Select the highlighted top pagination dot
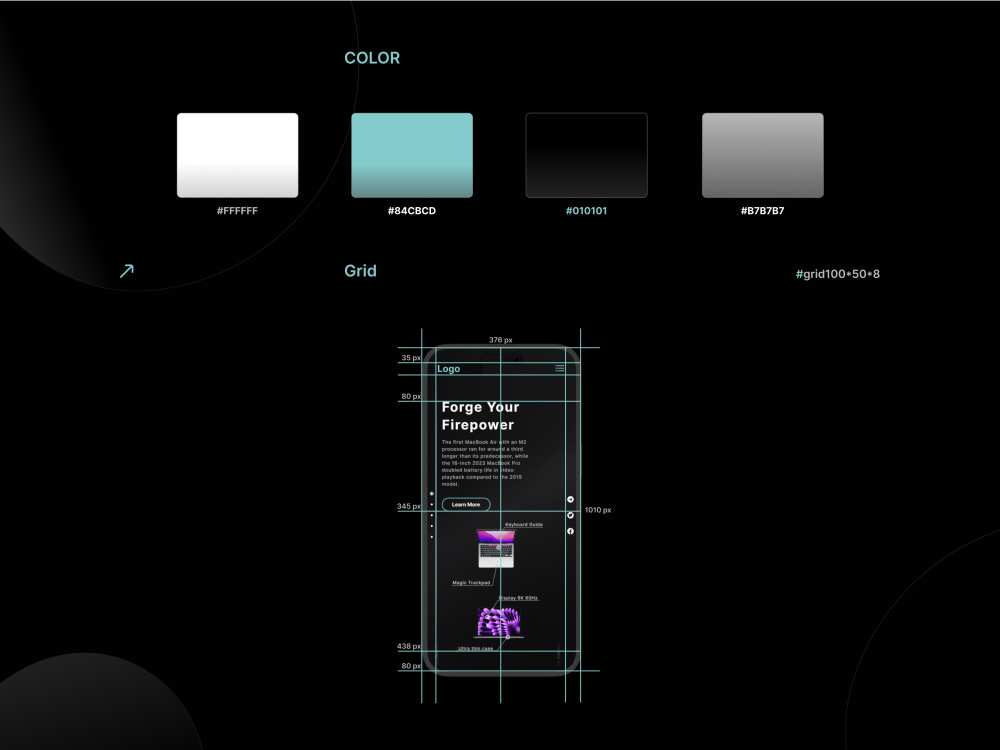This screenshot has width=1000, height=750. (432, 494)
